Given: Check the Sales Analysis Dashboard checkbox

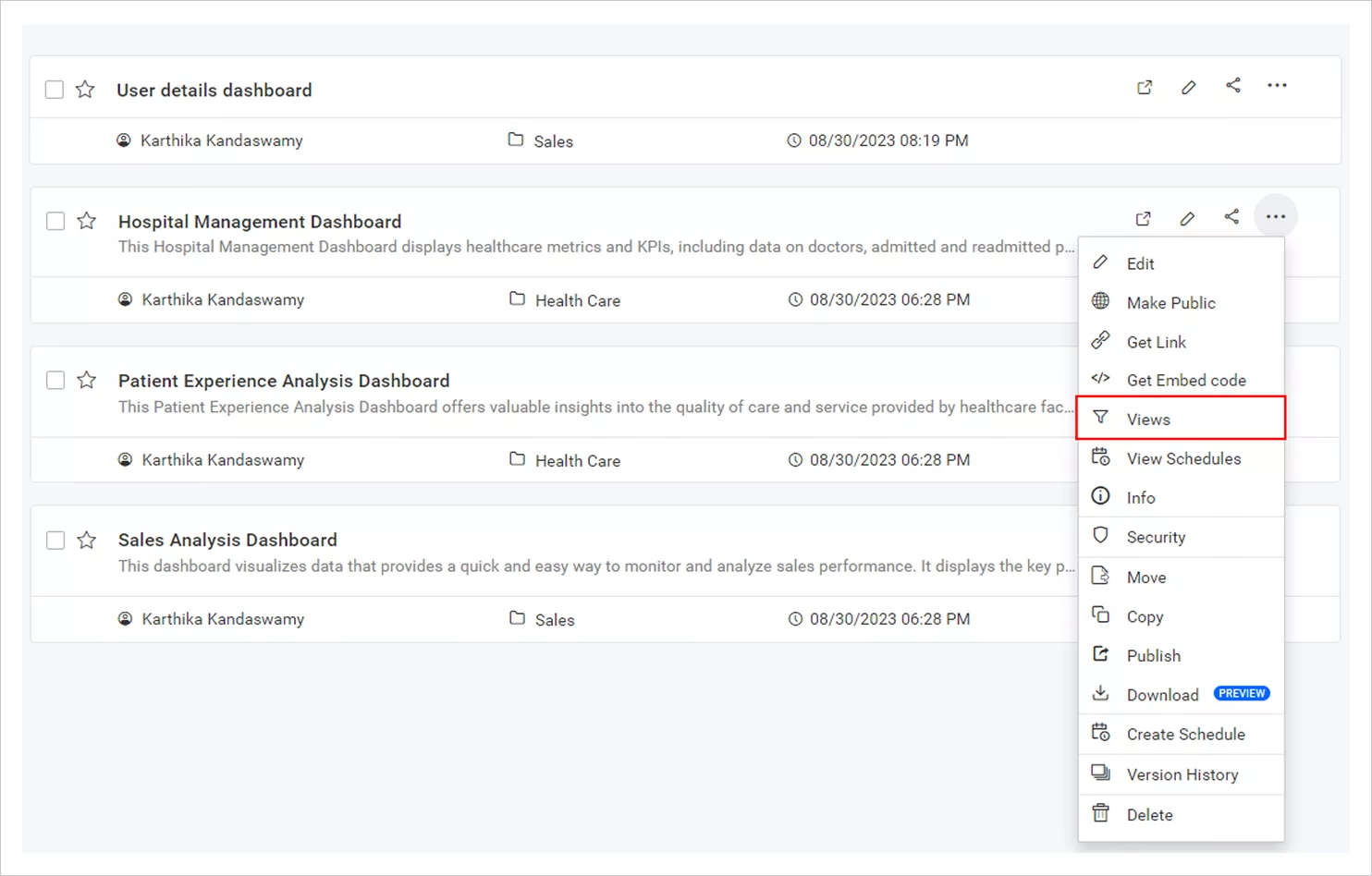Looking at the screenshot, I should pyautogui.click(x=55, y=540).
